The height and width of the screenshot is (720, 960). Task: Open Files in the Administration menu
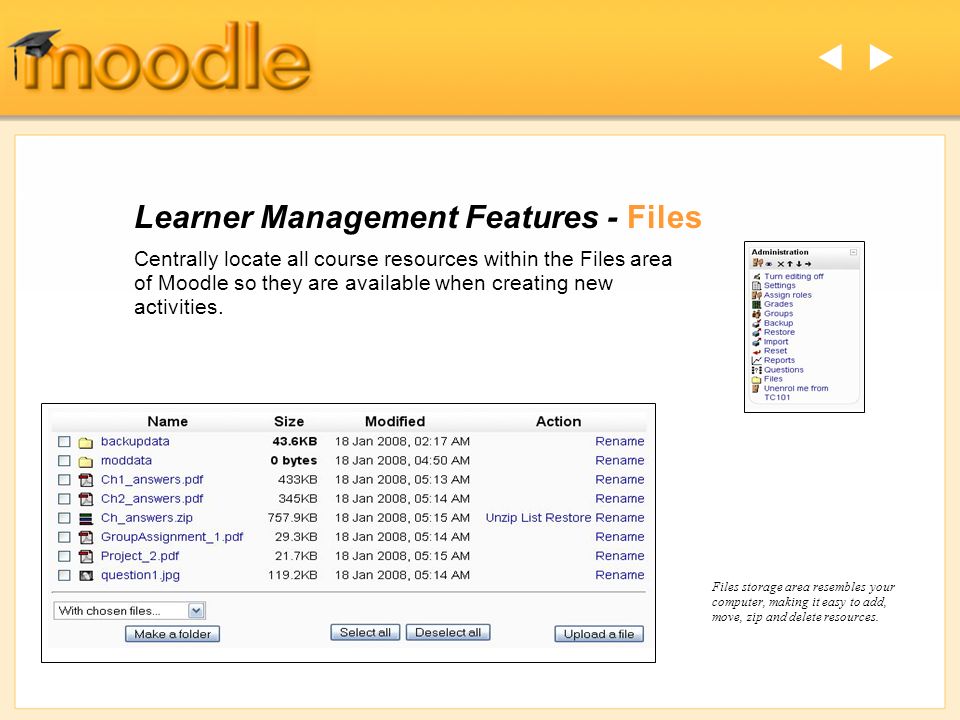773,379
